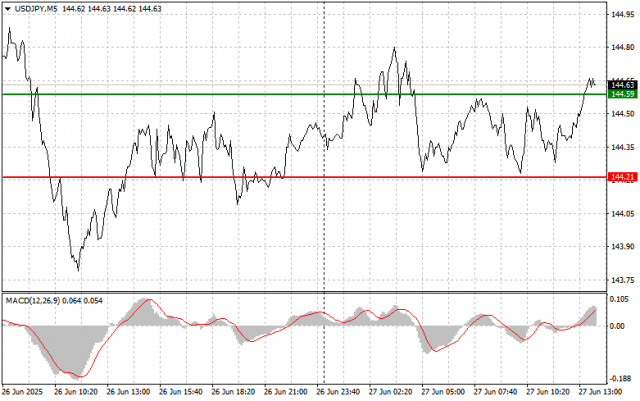
Task: Select the red horizontal line at 144.21
Action: pyautogui.click(x=304, y=177)
